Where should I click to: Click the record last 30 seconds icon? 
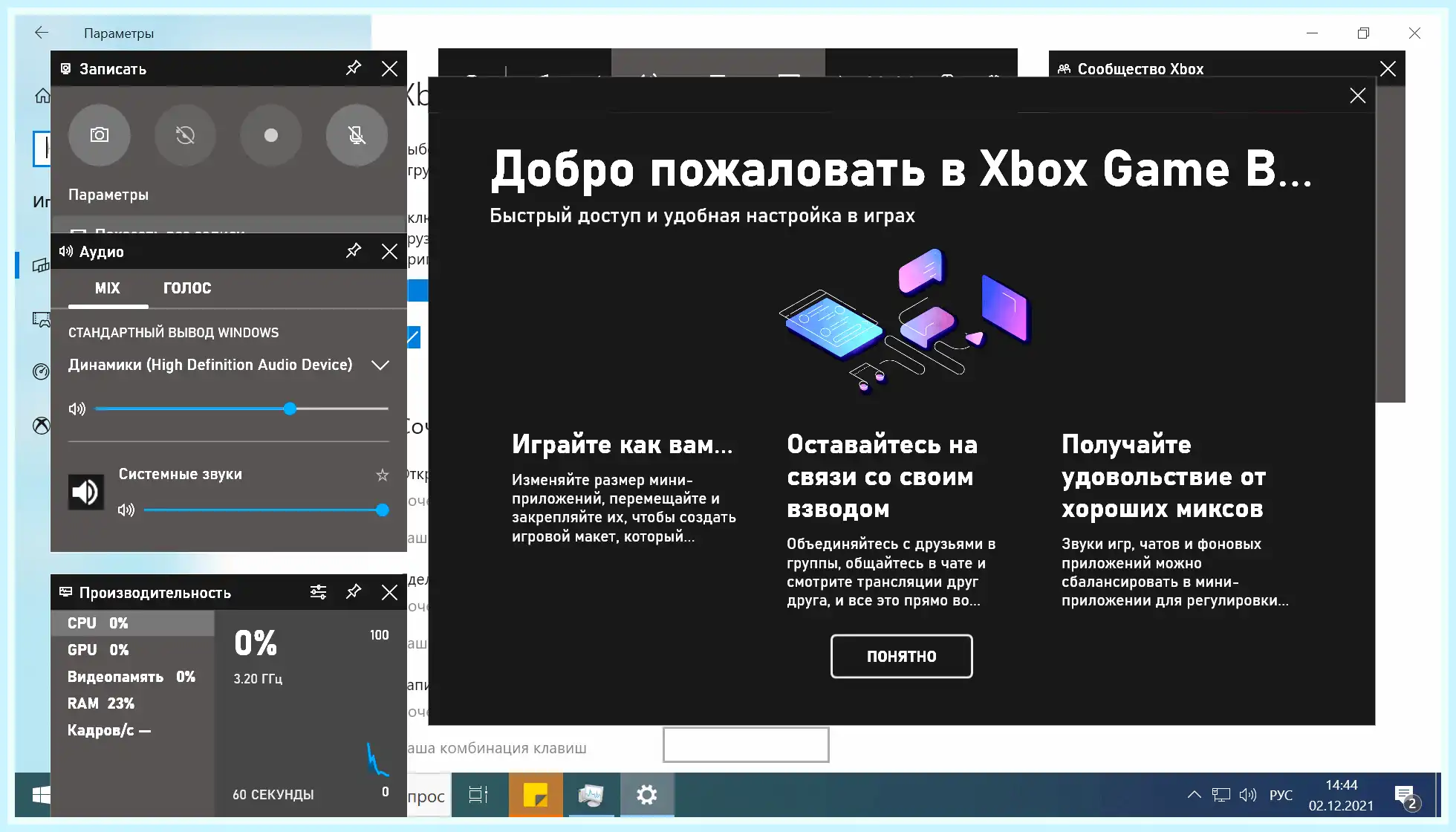coord(185,134)
